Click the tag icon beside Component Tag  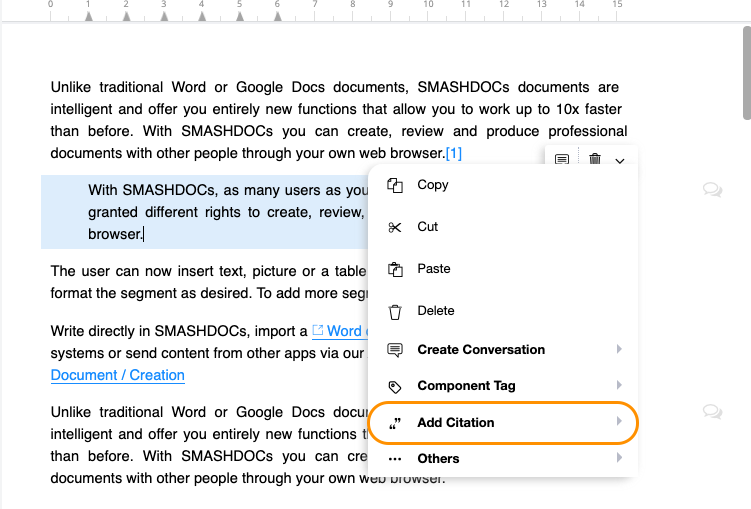395,386
